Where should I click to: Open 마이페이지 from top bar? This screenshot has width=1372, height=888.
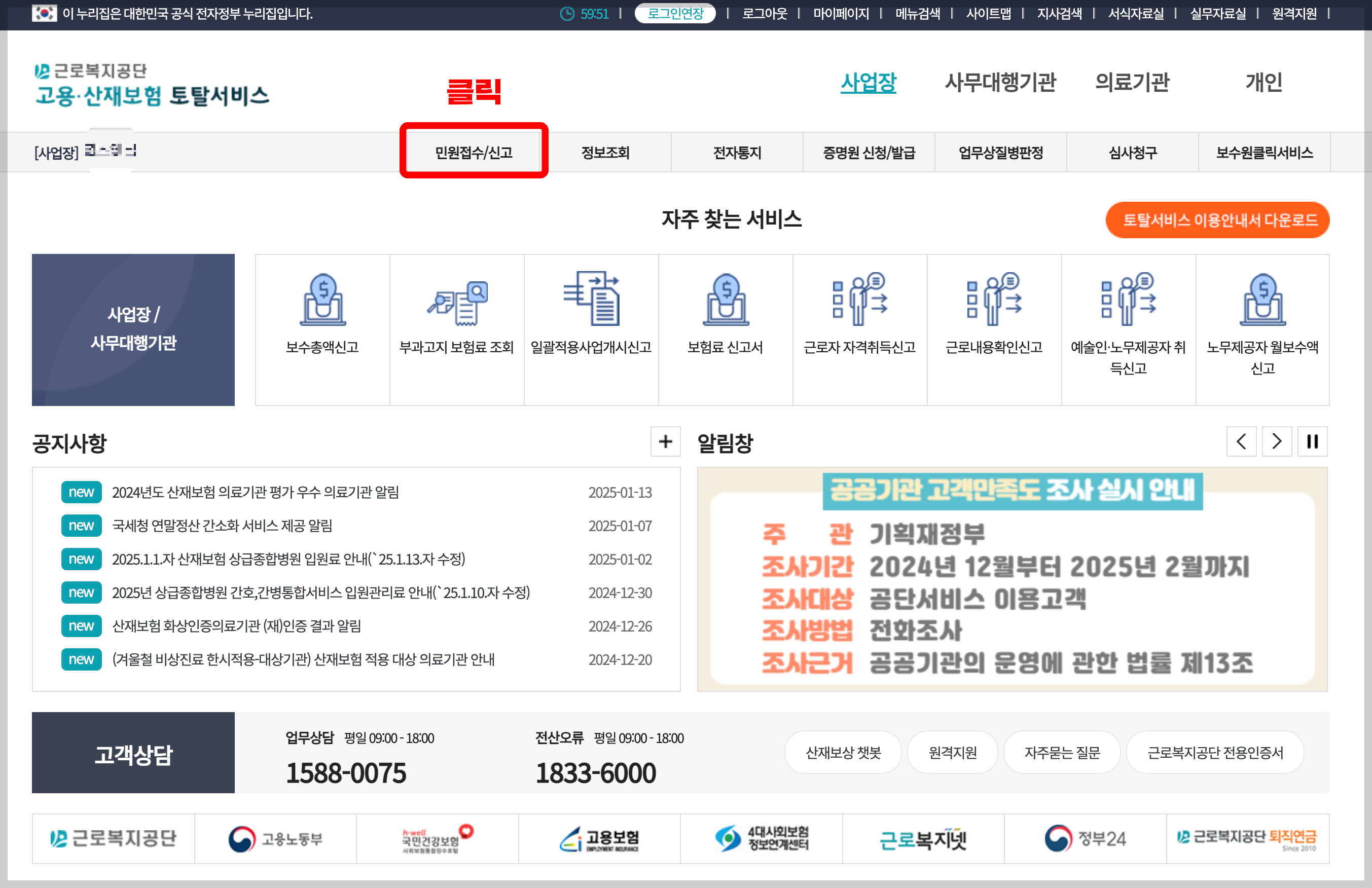click(x=841, y=13)
